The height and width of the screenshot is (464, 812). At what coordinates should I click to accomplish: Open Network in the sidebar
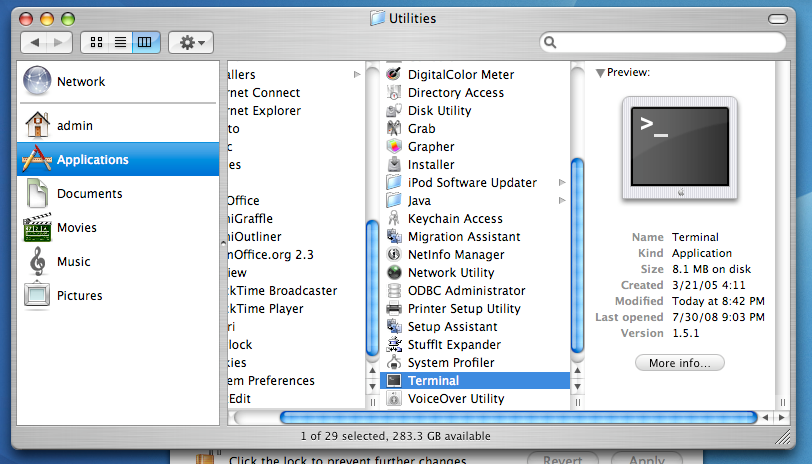(x=118, y=81)
